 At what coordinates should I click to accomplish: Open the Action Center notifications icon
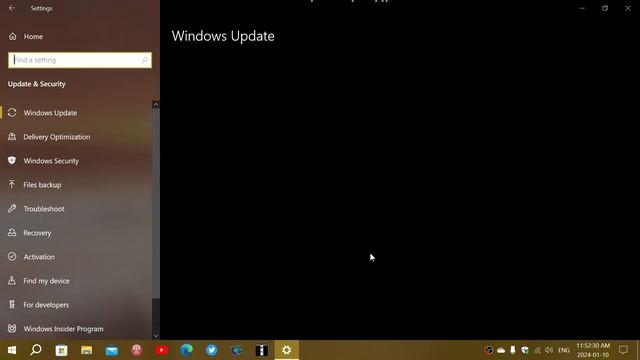coord(623,350)
